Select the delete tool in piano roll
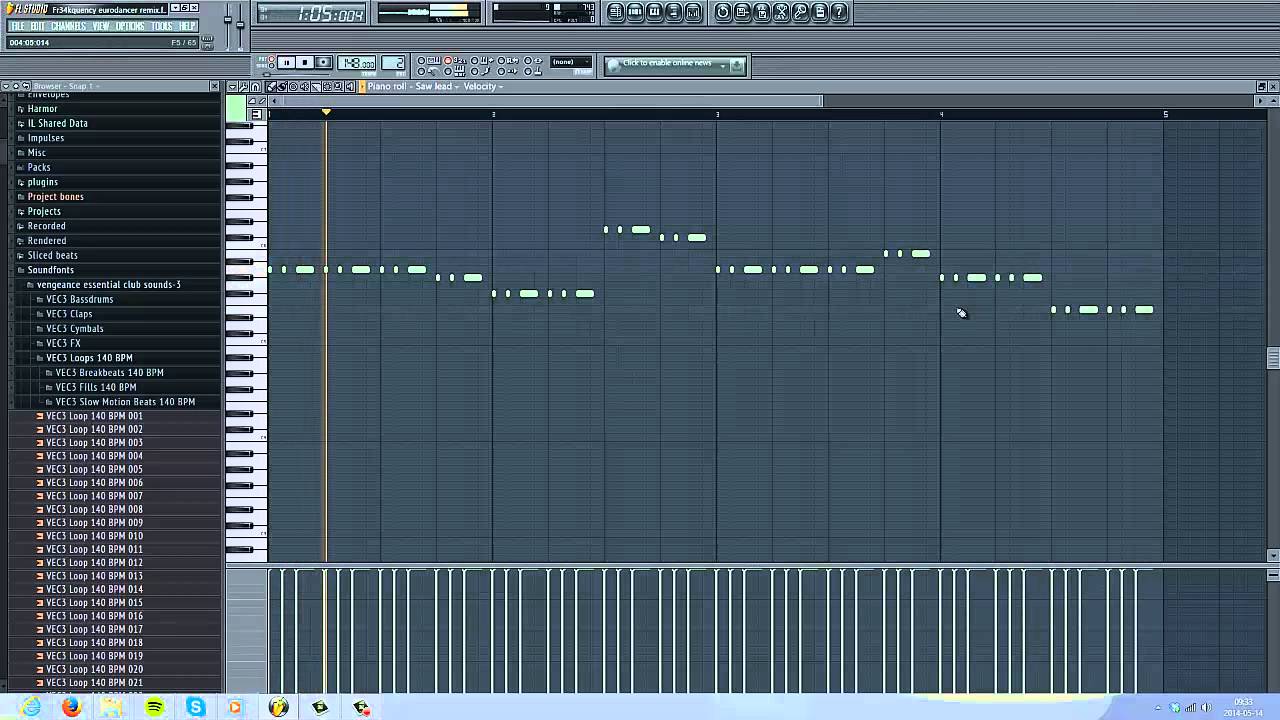 [x=293, y=87]
